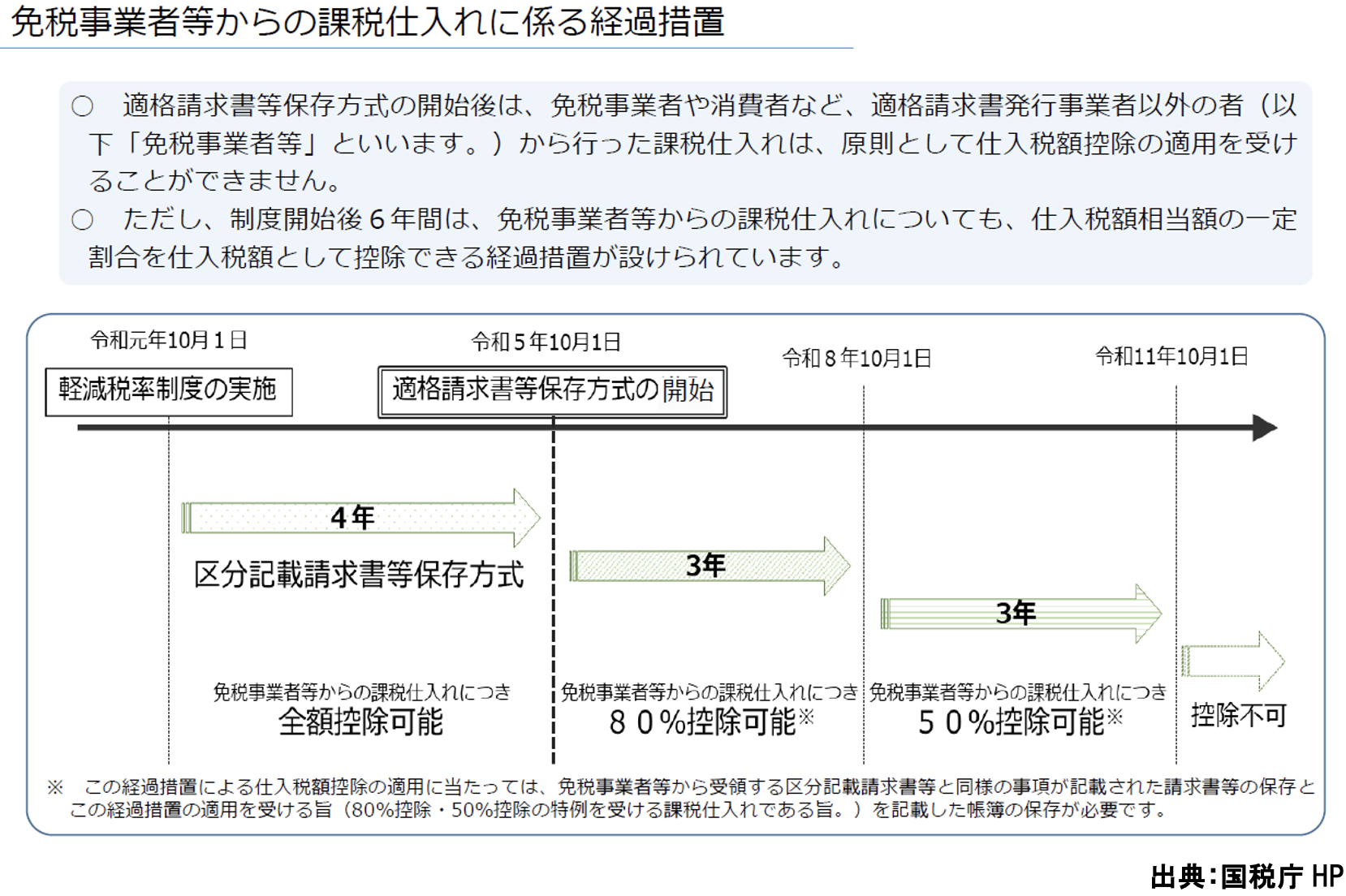1346x896 pixels.
Task: Click the small caption above 80%控除可能
Action: tap(709, 691)
